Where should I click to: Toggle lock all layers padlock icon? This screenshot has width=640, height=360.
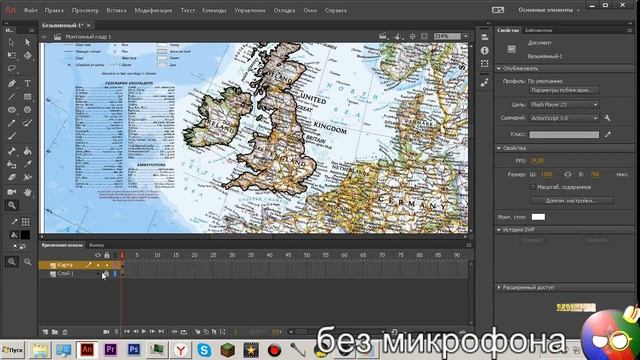[x=107, y=255]
